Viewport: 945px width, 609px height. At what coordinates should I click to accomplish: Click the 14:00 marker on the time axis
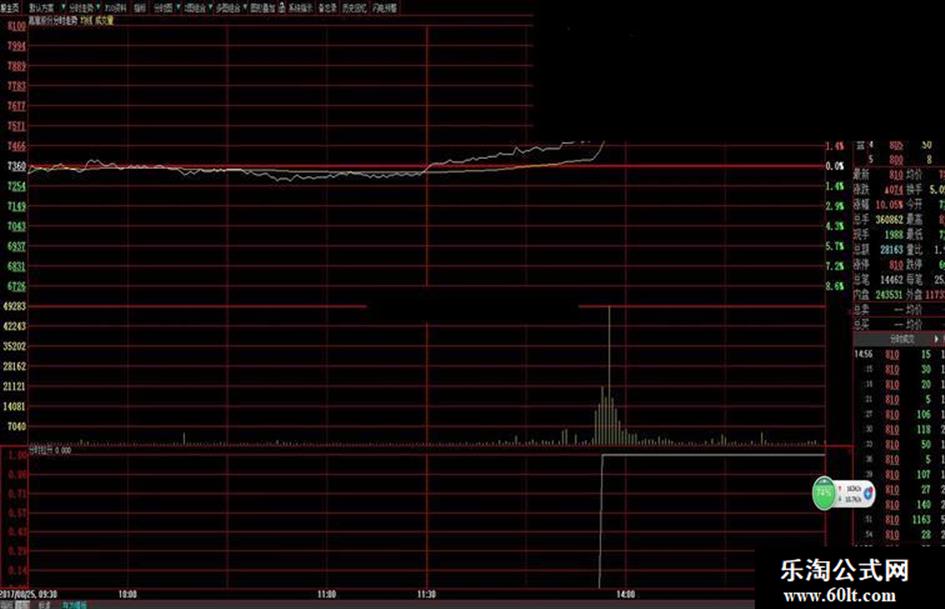(x=626, y=594)
